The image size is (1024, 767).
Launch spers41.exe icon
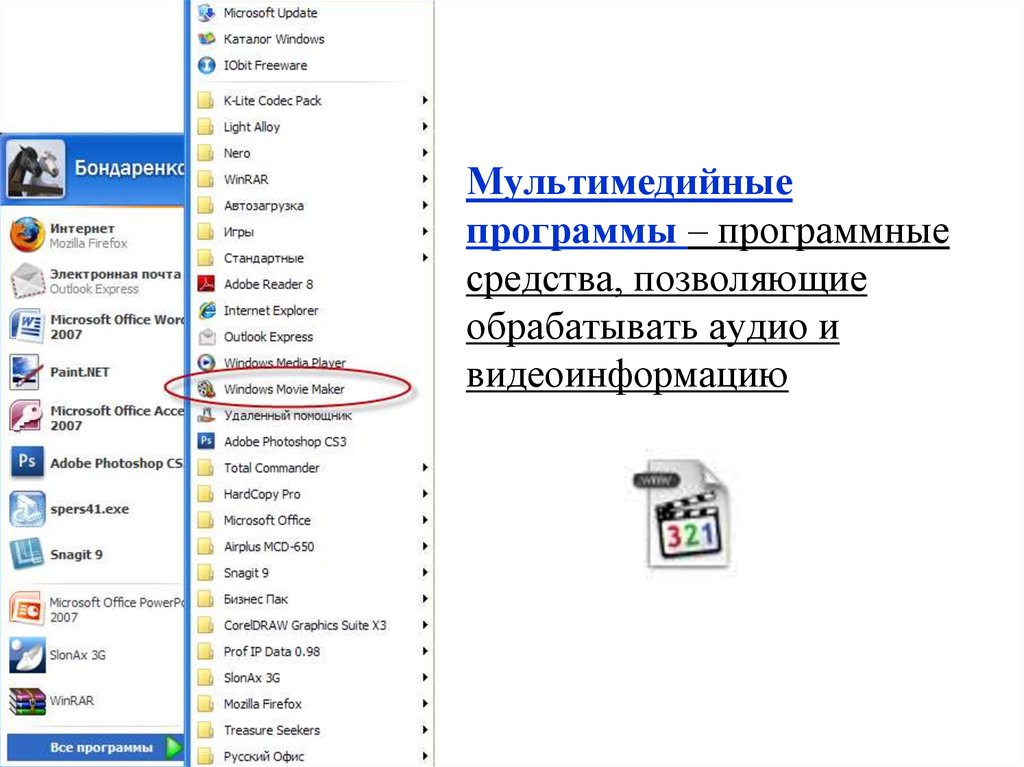[x=27, y=508]
